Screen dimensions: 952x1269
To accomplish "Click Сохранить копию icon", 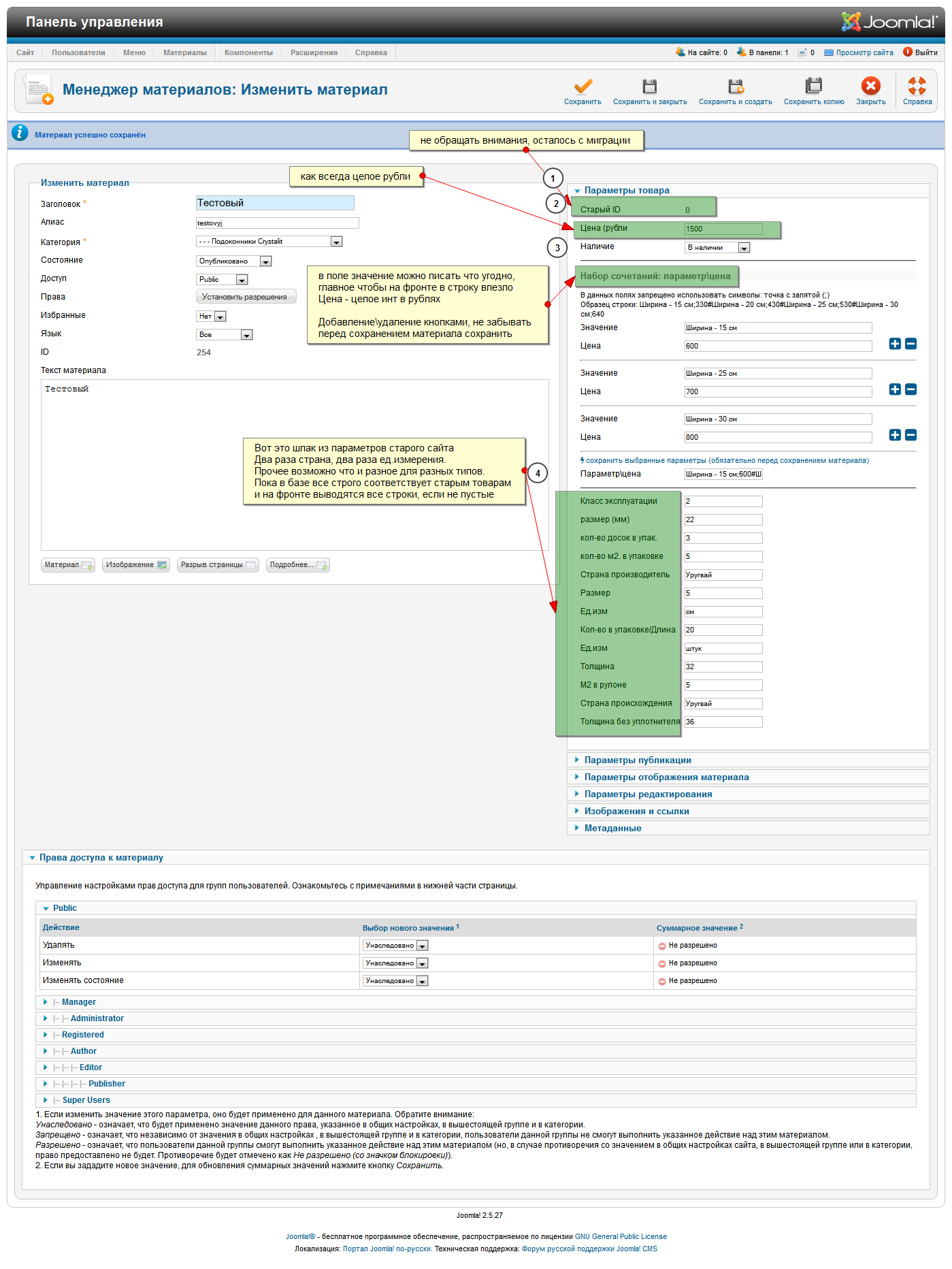I will click(x=814, y=86).
